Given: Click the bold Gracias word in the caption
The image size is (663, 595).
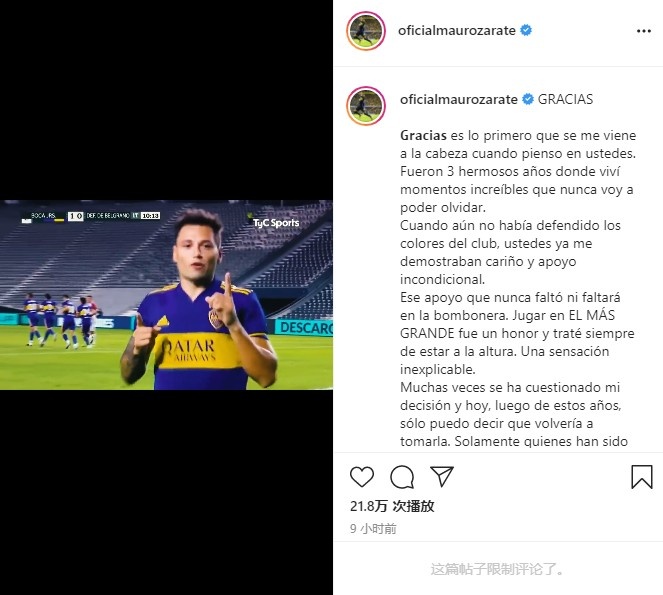Looking at the screenshot, I should [x=423, y=135].
